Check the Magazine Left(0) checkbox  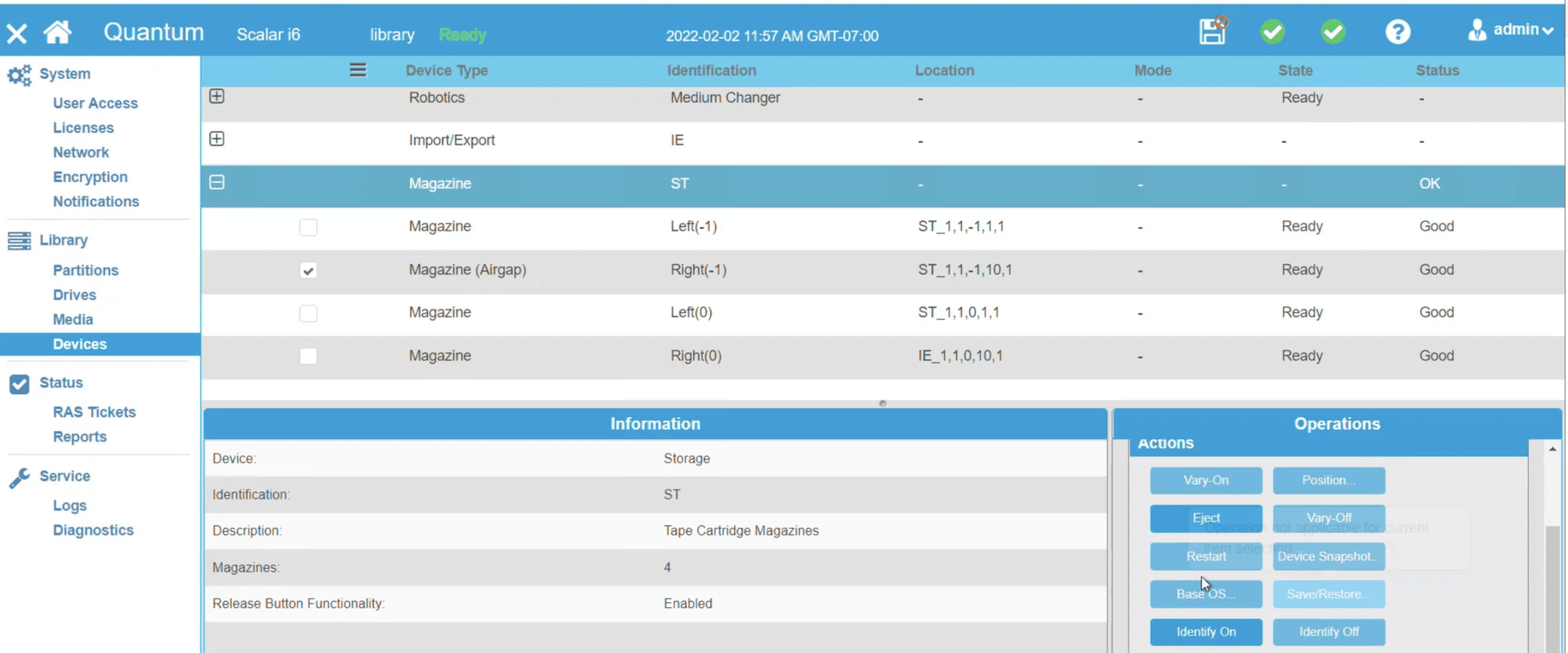[308, 313]
